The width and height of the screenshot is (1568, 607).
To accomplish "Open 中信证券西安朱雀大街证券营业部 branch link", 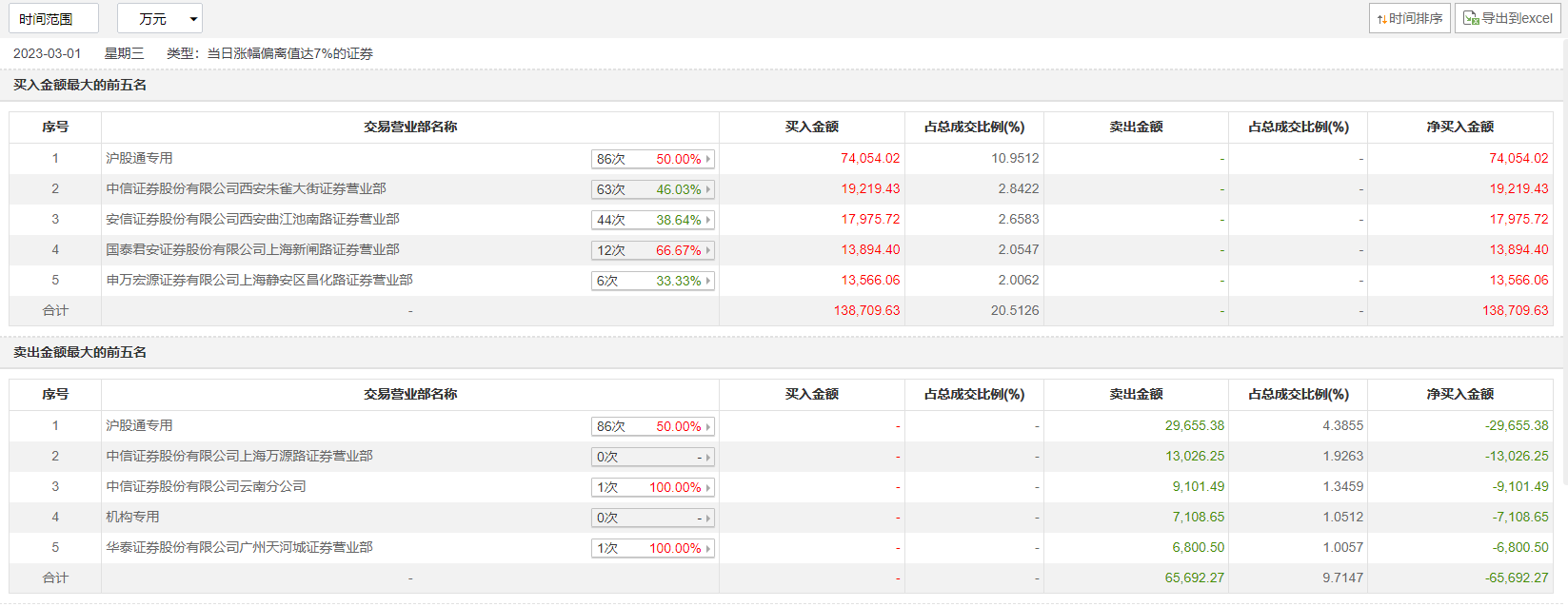I will [x=246, y=189].
